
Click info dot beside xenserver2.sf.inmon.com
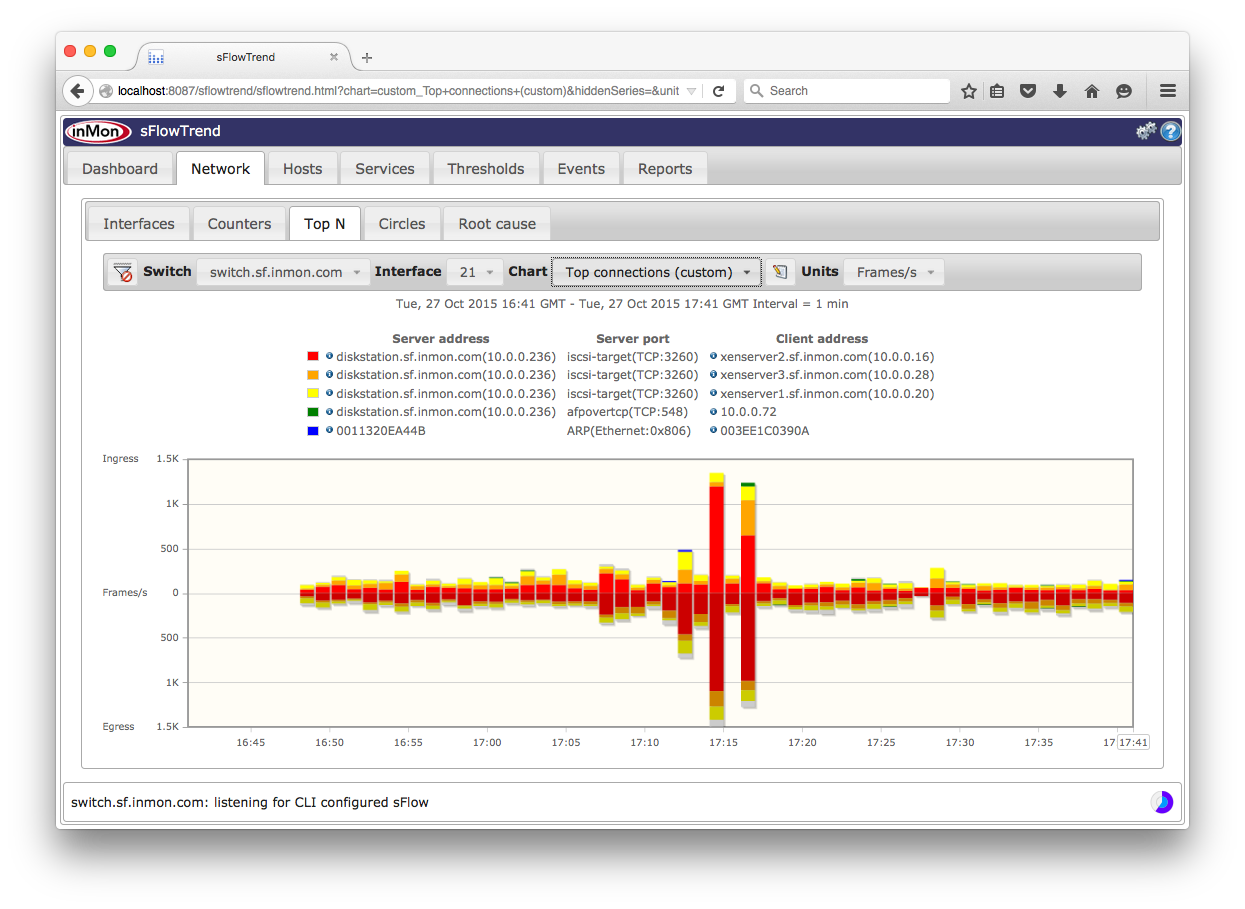[713, 356]
